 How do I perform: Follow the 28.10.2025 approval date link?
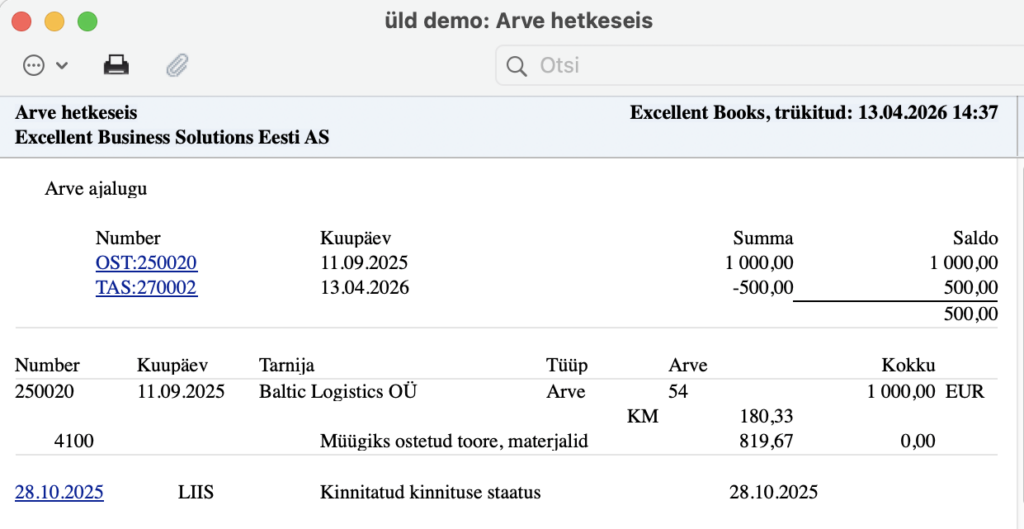click(59, 492)
